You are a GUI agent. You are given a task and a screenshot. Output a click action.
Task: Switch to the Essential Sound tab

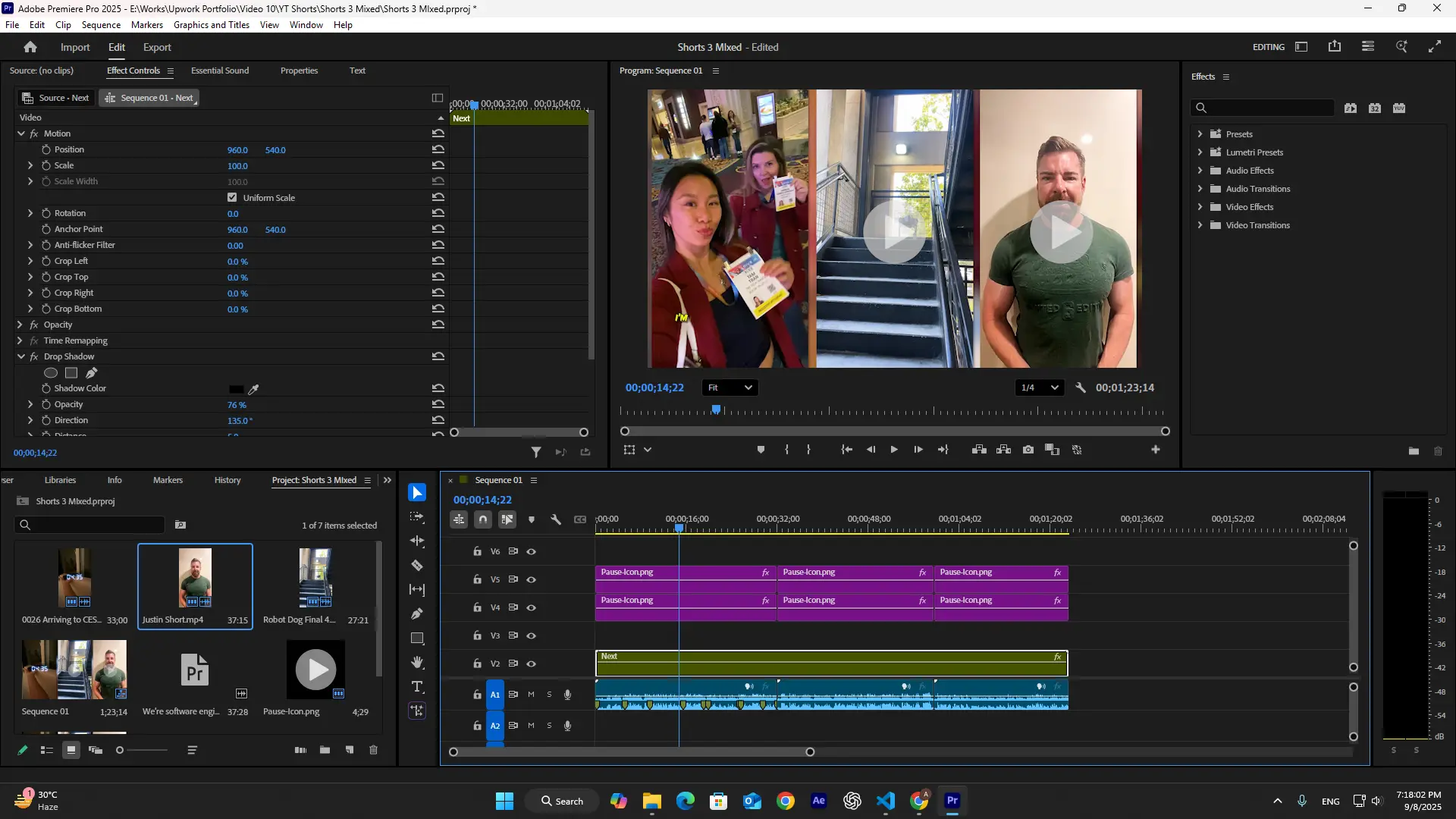(x=220, y=71)
